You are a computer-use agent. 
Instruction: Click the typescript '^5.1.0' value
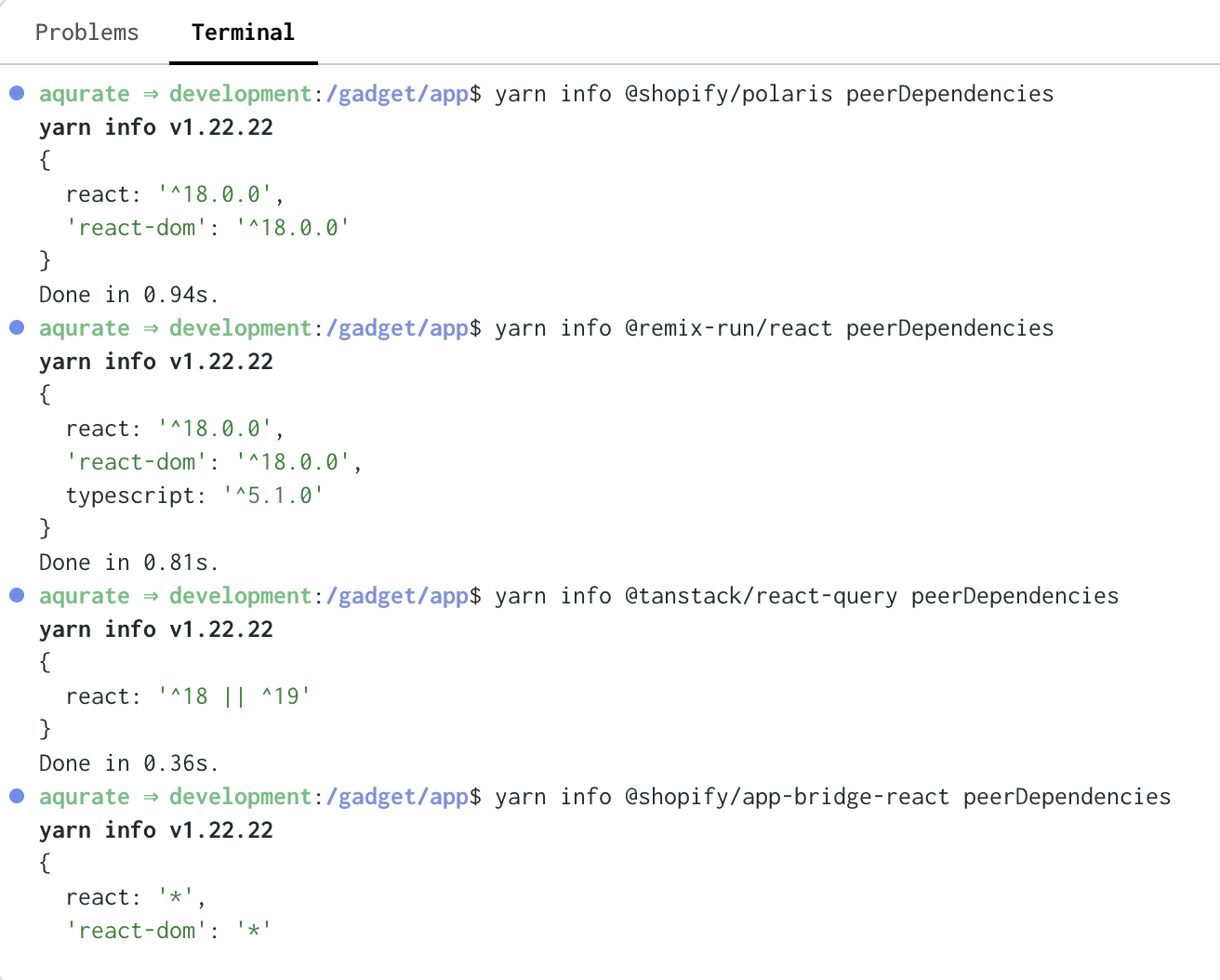pyautogui.click(x=273, y=496)
